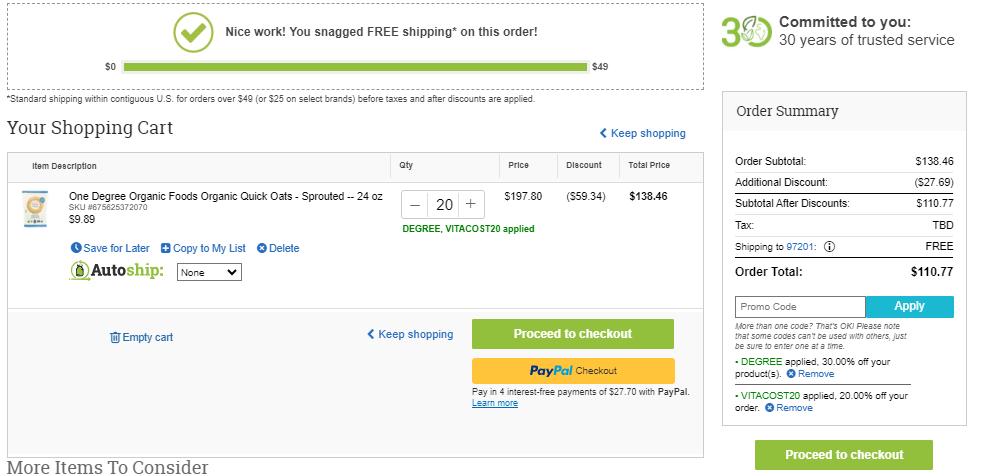984x475 pixels.
Task: Click the 97201 shipping zip code link
Action: tap(800, 247)
